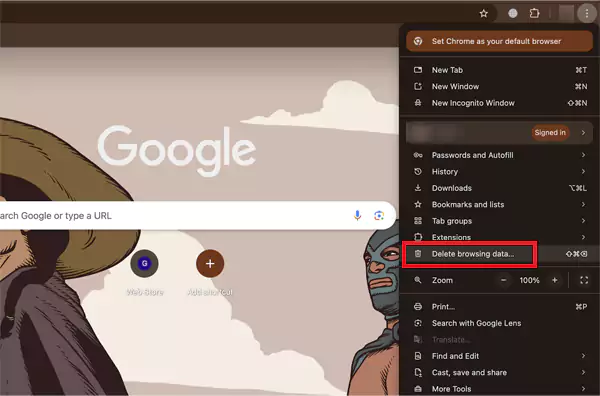Decrease zoom with the minus button

[x=504, y=280]
